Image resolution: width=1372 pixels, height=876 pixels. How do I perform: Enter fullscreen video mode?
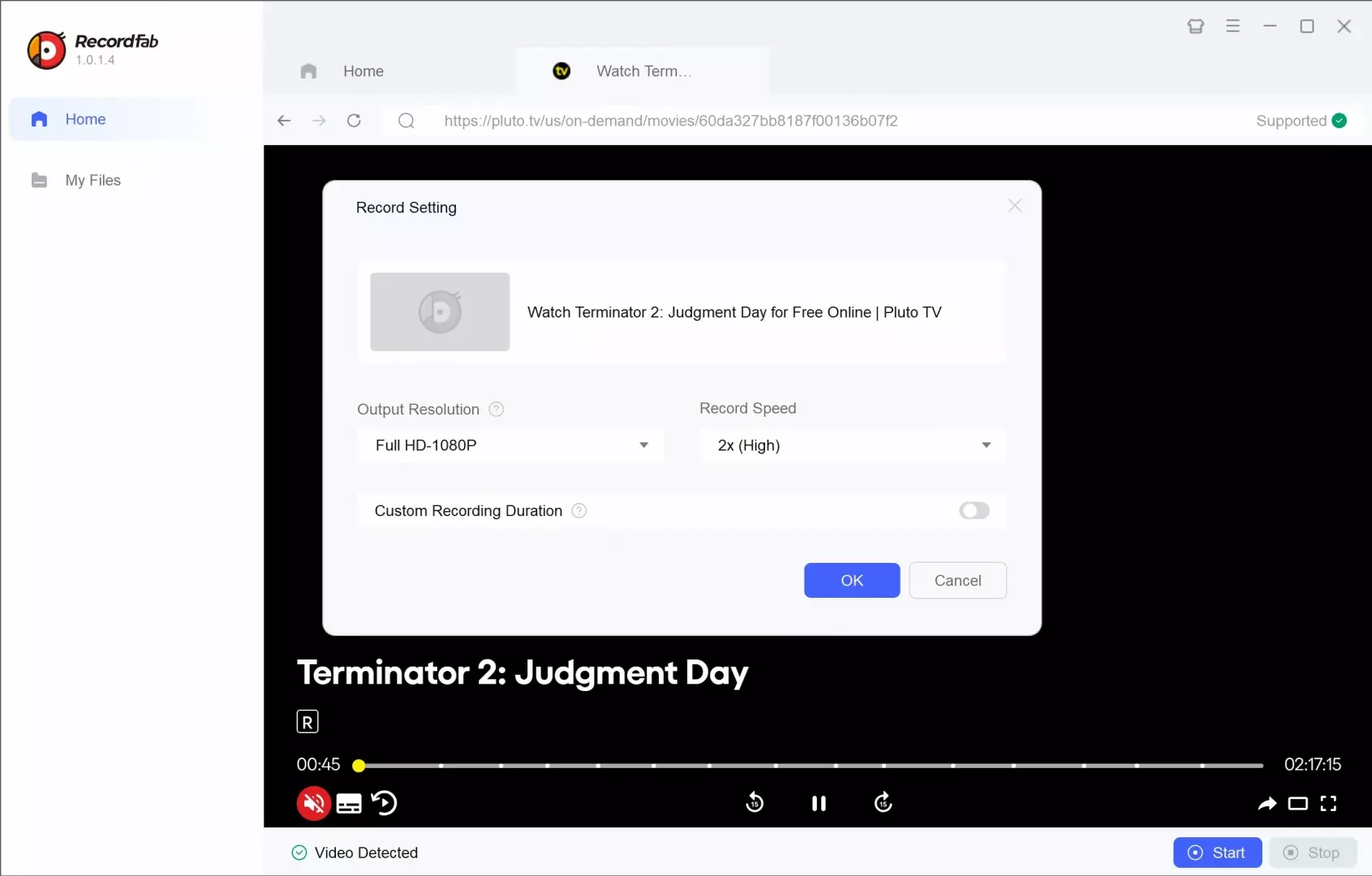pyautogui.click(x=1328, y=804)
